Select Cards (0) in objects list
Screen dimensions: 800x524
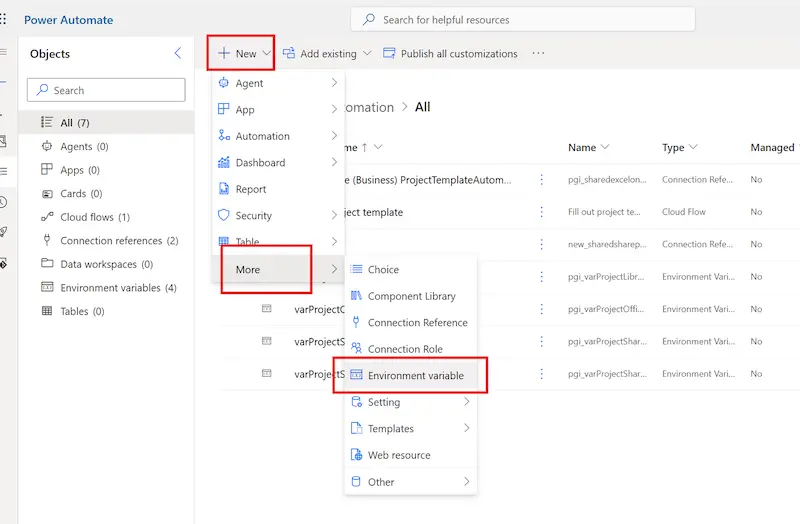coord(106,193)
